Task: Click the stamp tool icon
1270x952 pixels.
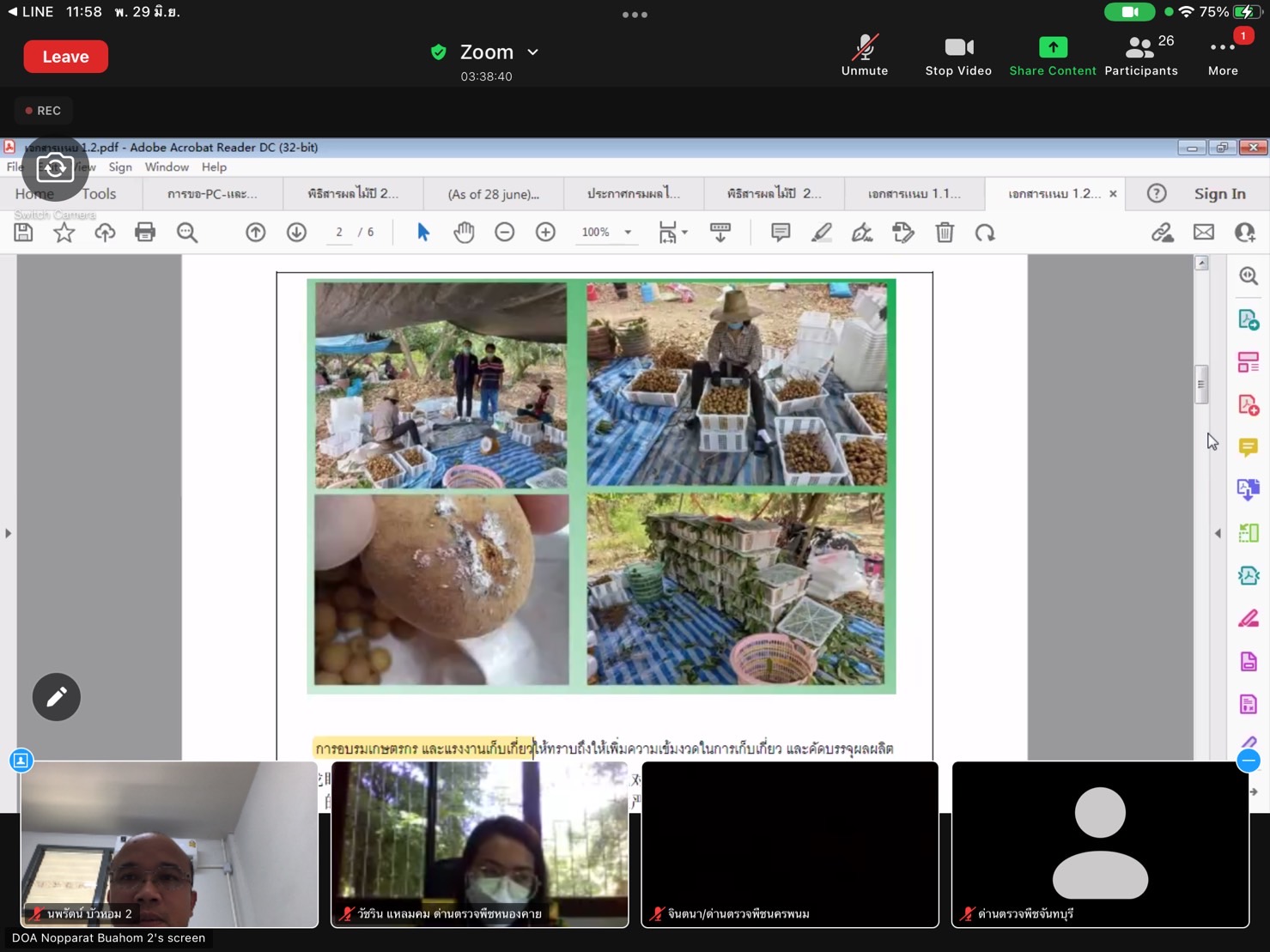Action: (x=903, y=233)
